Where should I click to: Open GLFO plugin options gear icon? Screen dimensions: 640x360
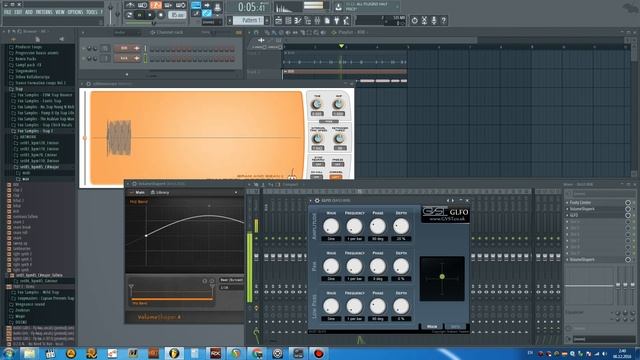317,200
